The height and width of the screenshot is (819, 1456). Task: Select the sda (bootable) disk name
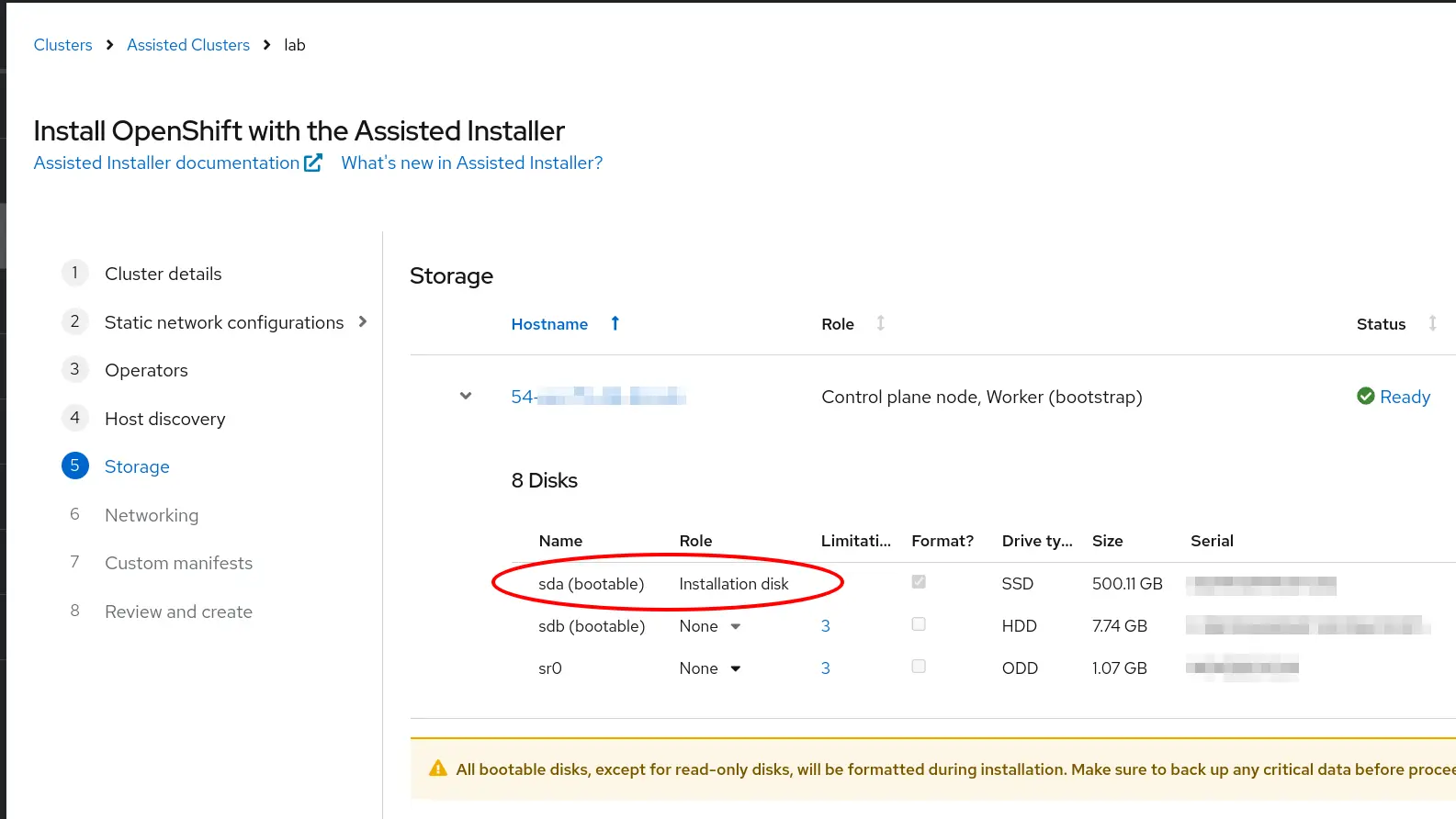[591, 584]
